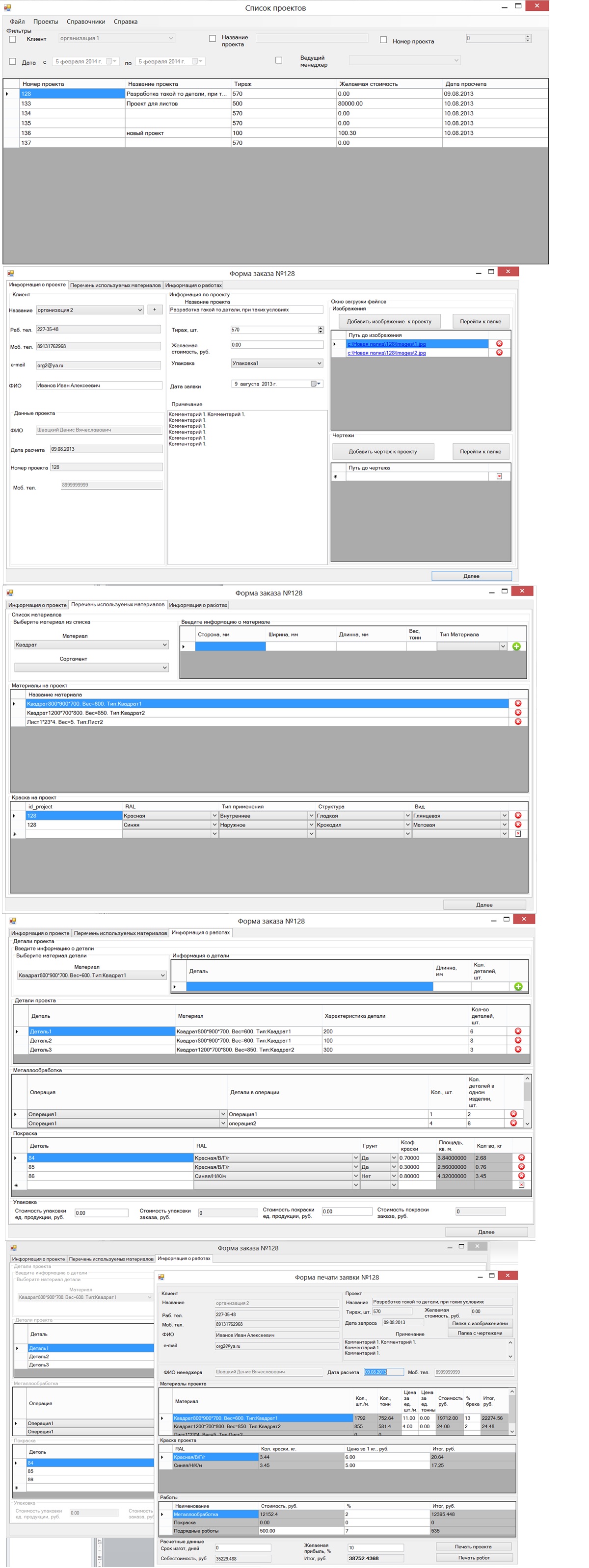
Task: Click the Печать проекта button
Action: 473,1546
